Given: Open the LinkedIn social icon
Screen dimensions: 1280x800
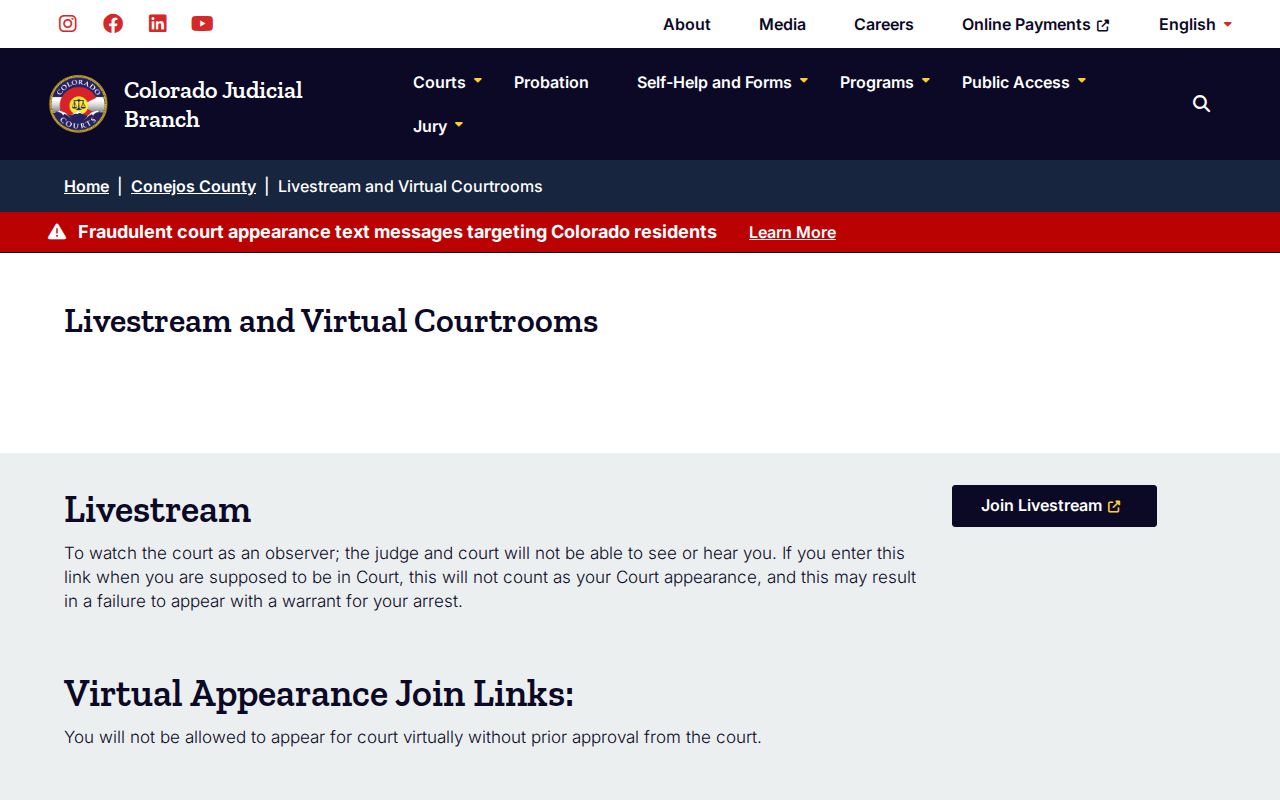Looking at the screenshot, I should pyautogui.click(x=158, y=24).
